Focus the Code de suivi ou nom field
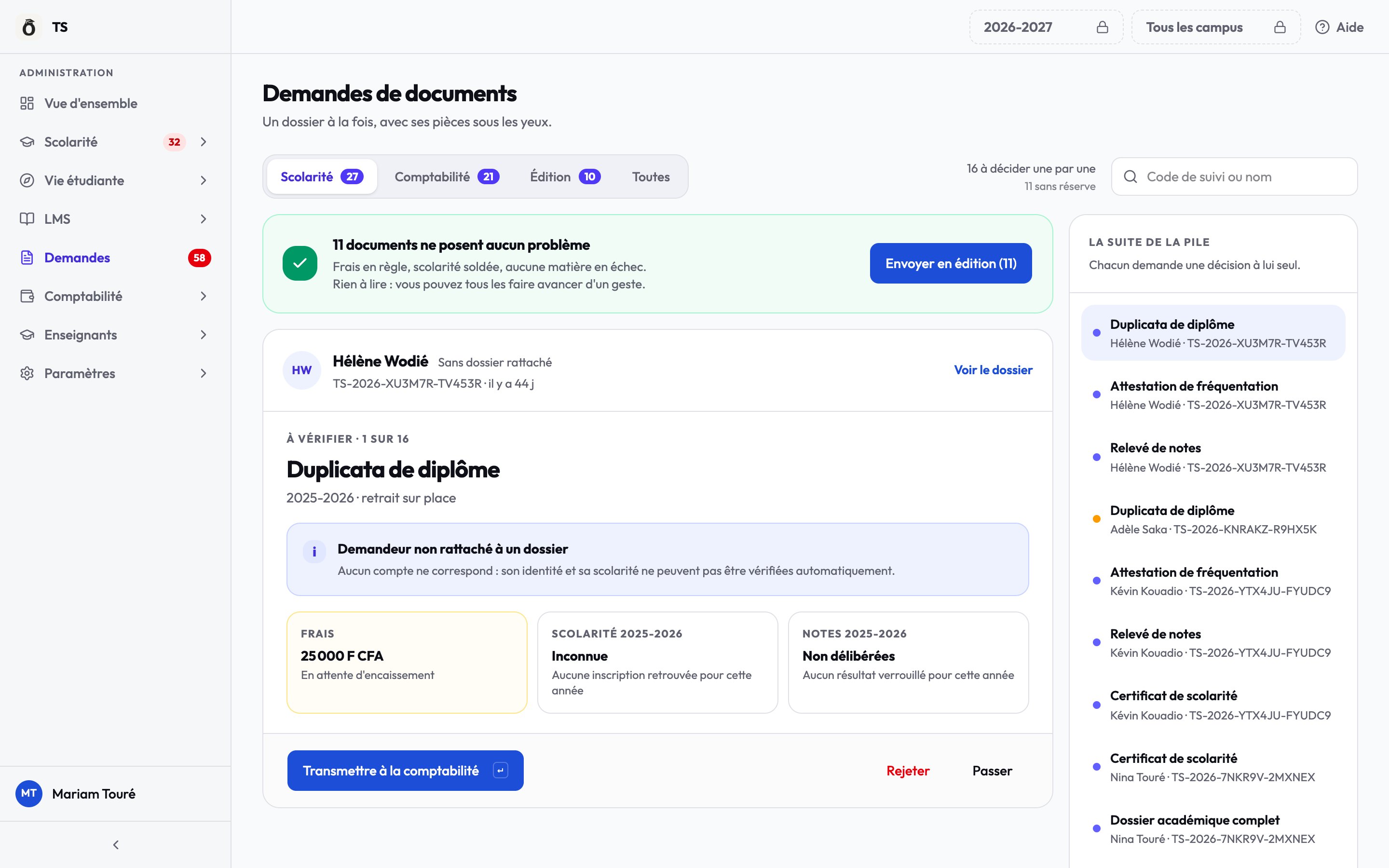This screenshot has height=868, width=1389. click(x=1234, y=177)
